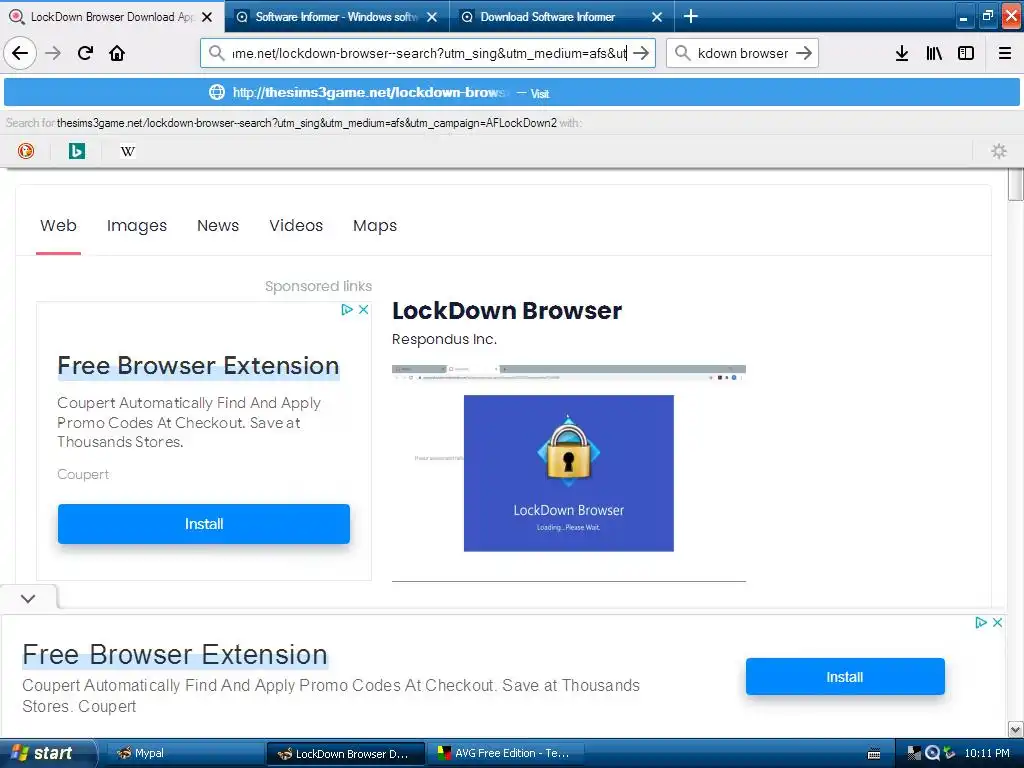Viewport: 1024px width, 768px height.
Task: Select the News search tab
Action: [218, 225]
